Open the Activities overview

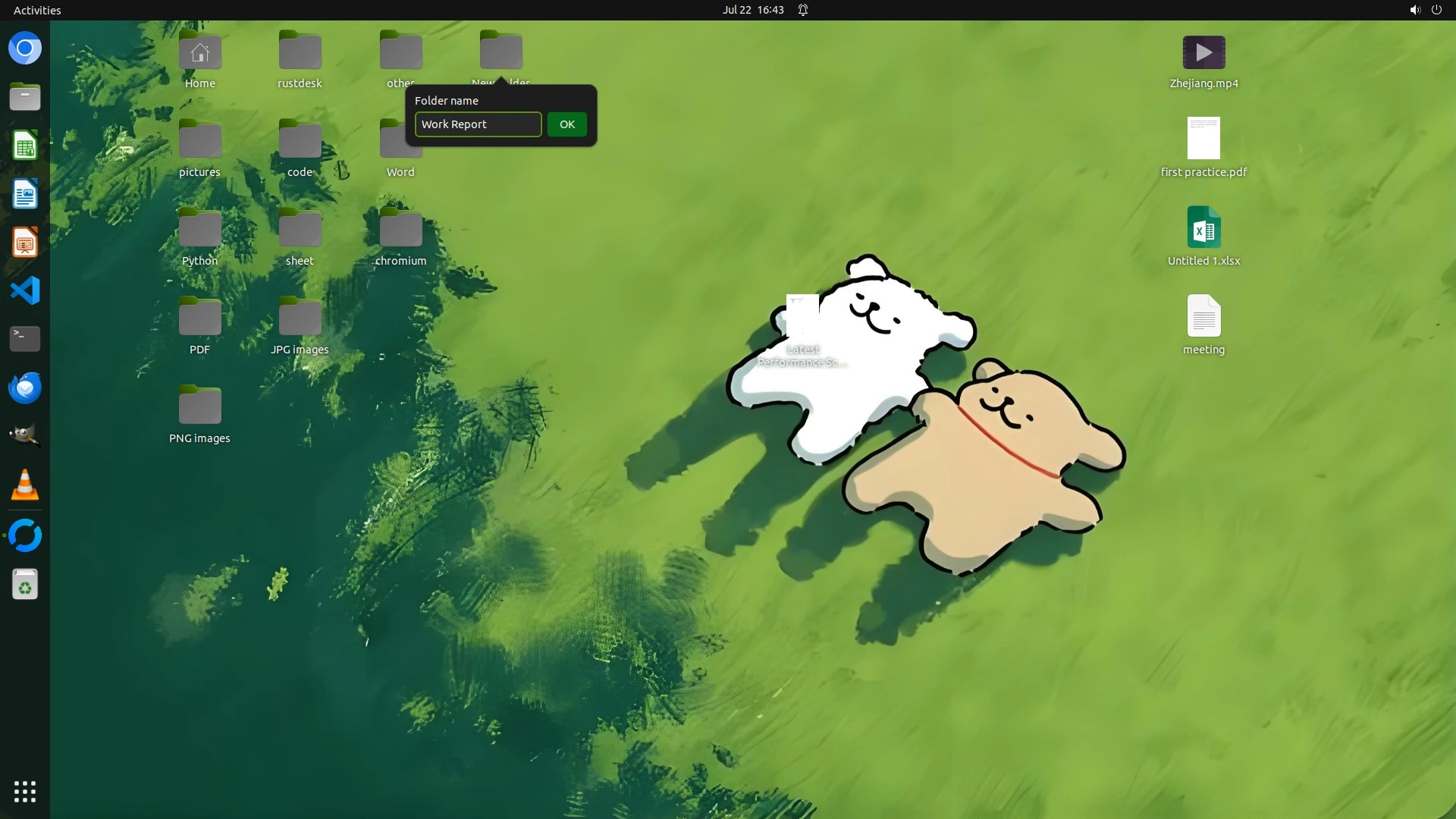click(37, 10)
